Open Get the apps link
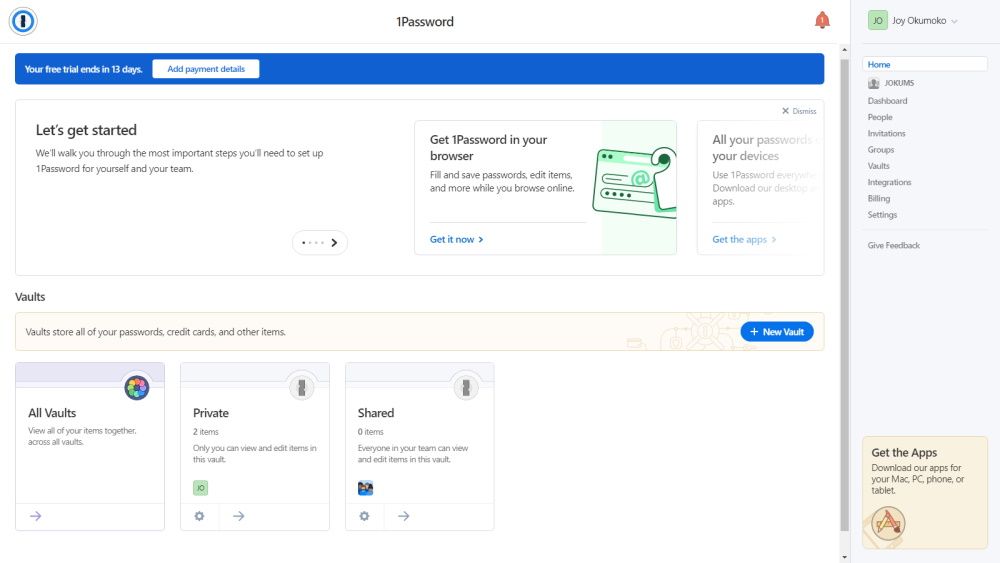 click(x=744, y=239)
